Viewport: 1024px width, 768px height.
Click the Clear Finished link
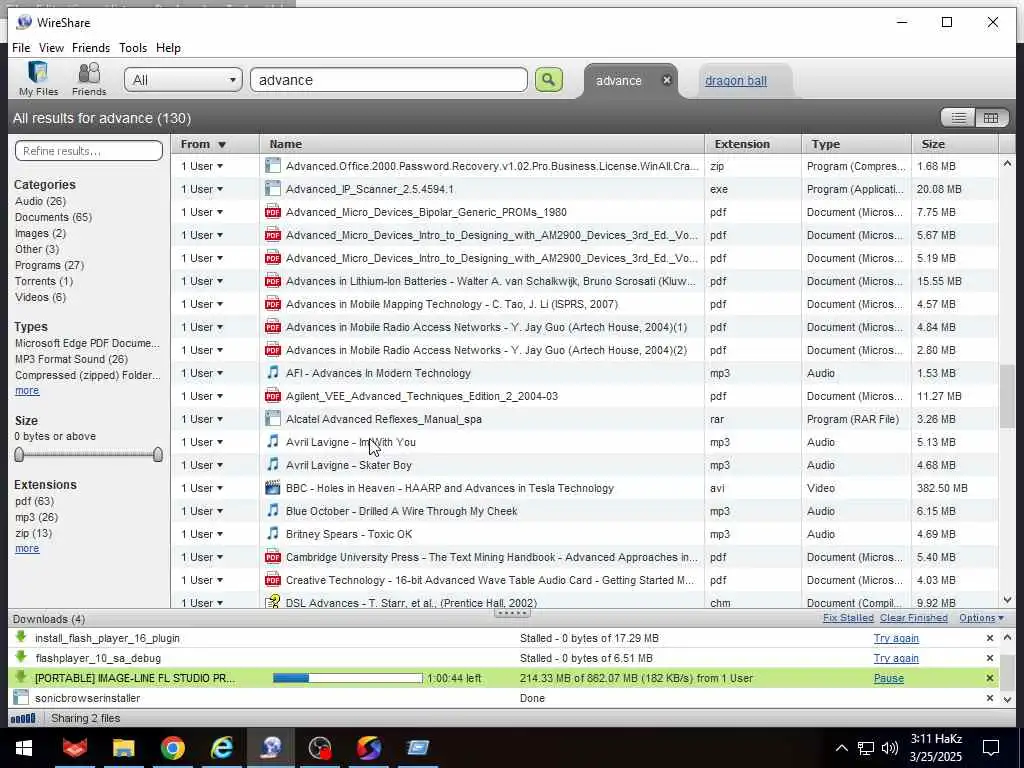point(914,618)
